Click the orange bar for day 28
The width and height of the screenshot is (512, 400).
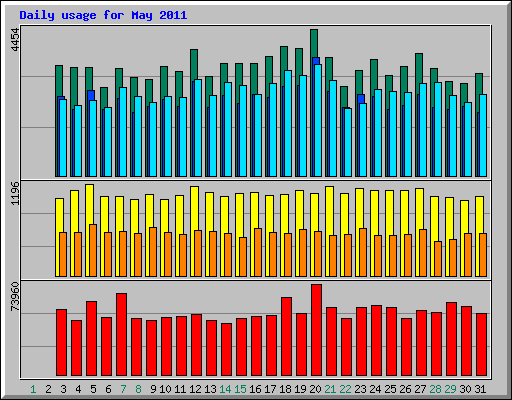coord(438,259)
